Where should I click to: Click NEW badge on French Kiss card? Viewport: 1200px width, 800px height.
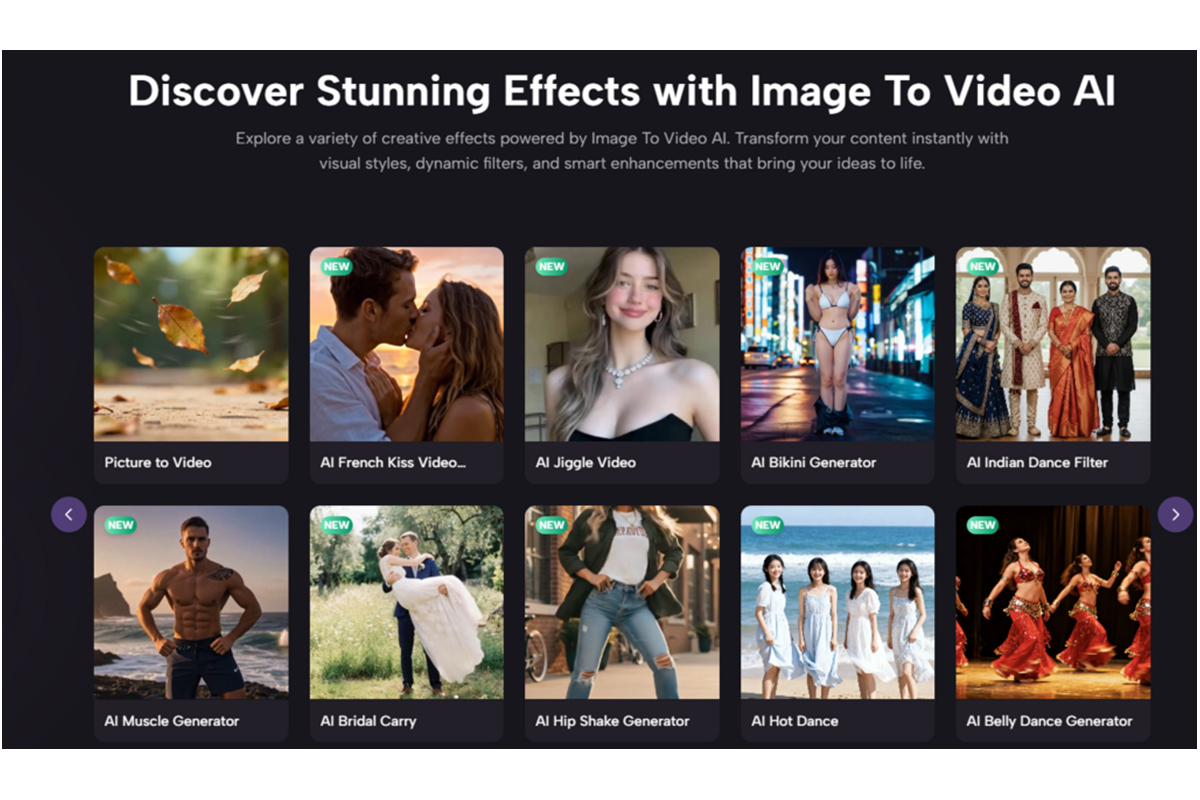point(336,267)
